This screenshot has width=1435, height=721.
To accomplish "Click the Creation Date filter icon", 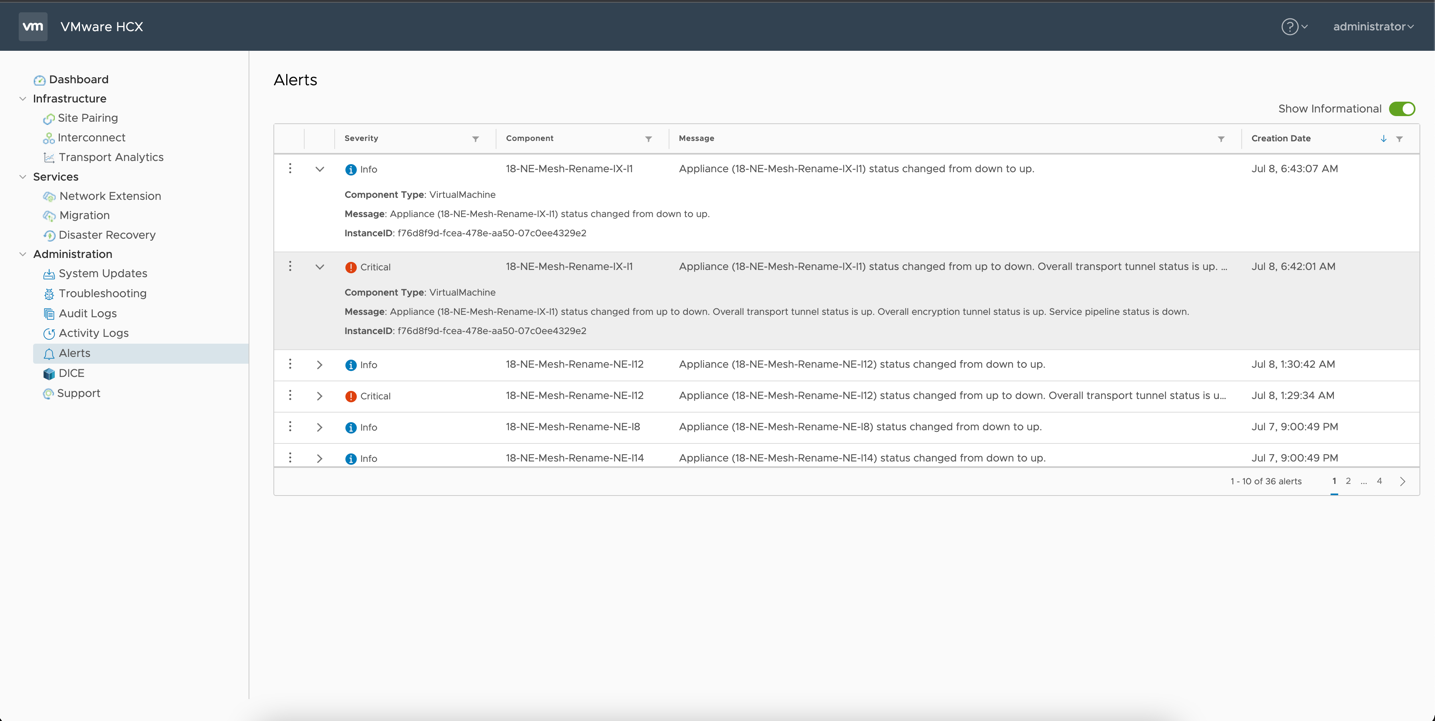I will (1400, 139).
